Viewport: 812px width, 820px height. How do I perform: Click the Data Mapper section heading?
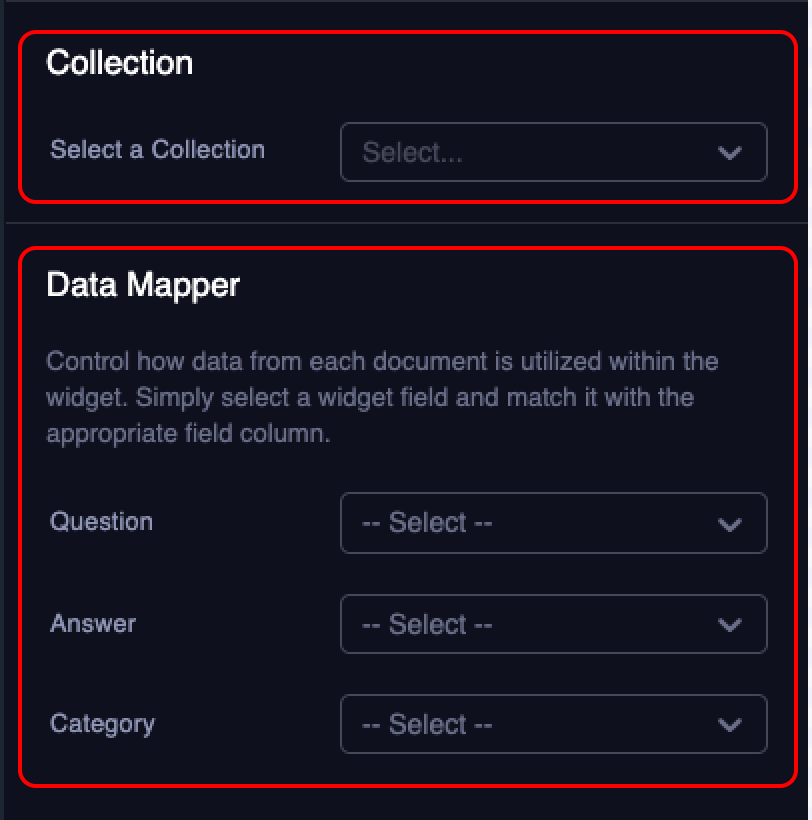pyautogui.click(x=144, y=285)
